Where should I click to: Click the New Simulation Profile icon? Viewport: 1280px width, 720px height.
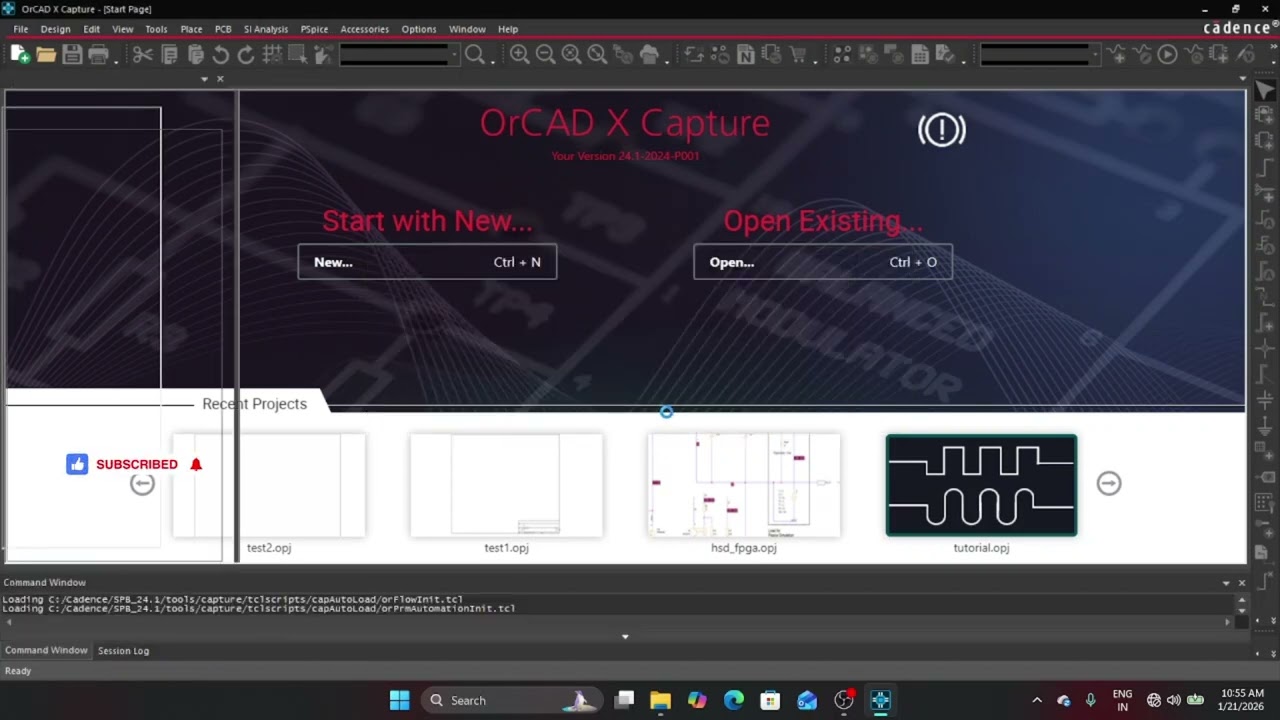pyautogui.click(x=1116, y=55)
